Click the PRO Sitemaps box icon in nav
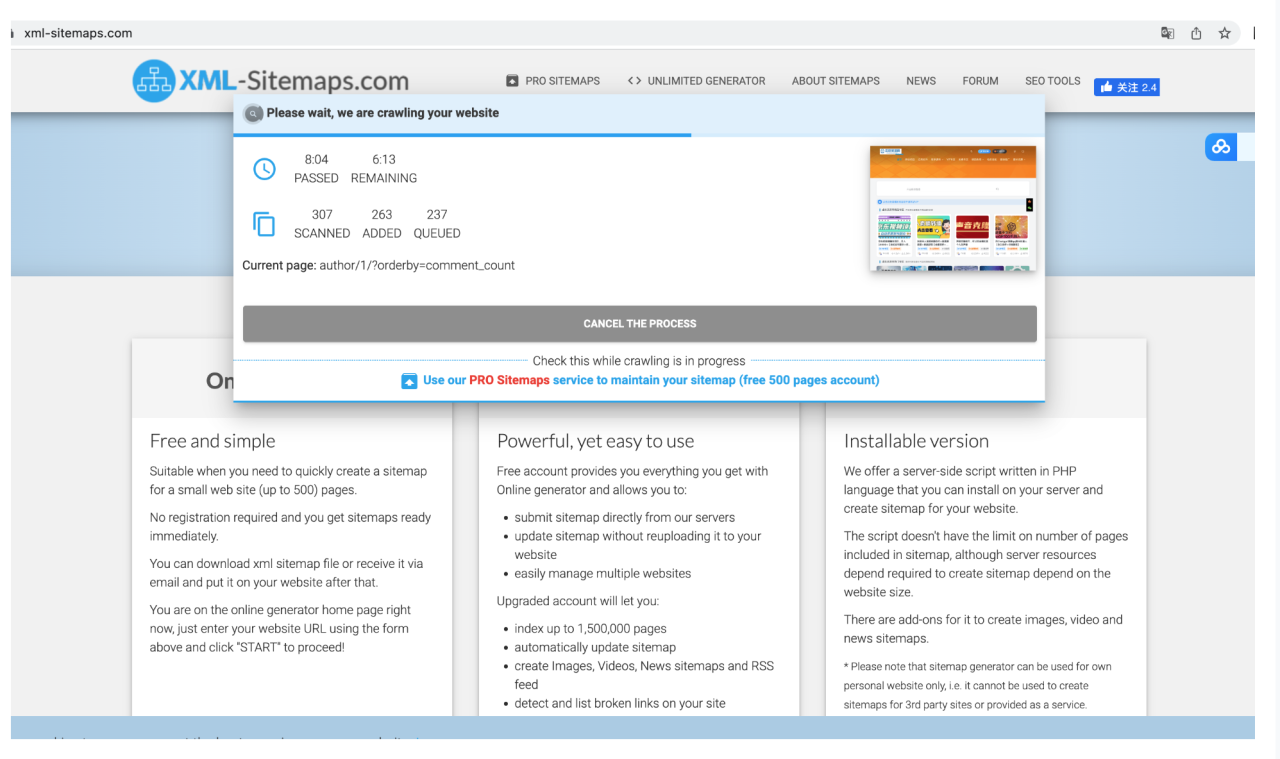1280x759 pixels. [x=512, y=81]
